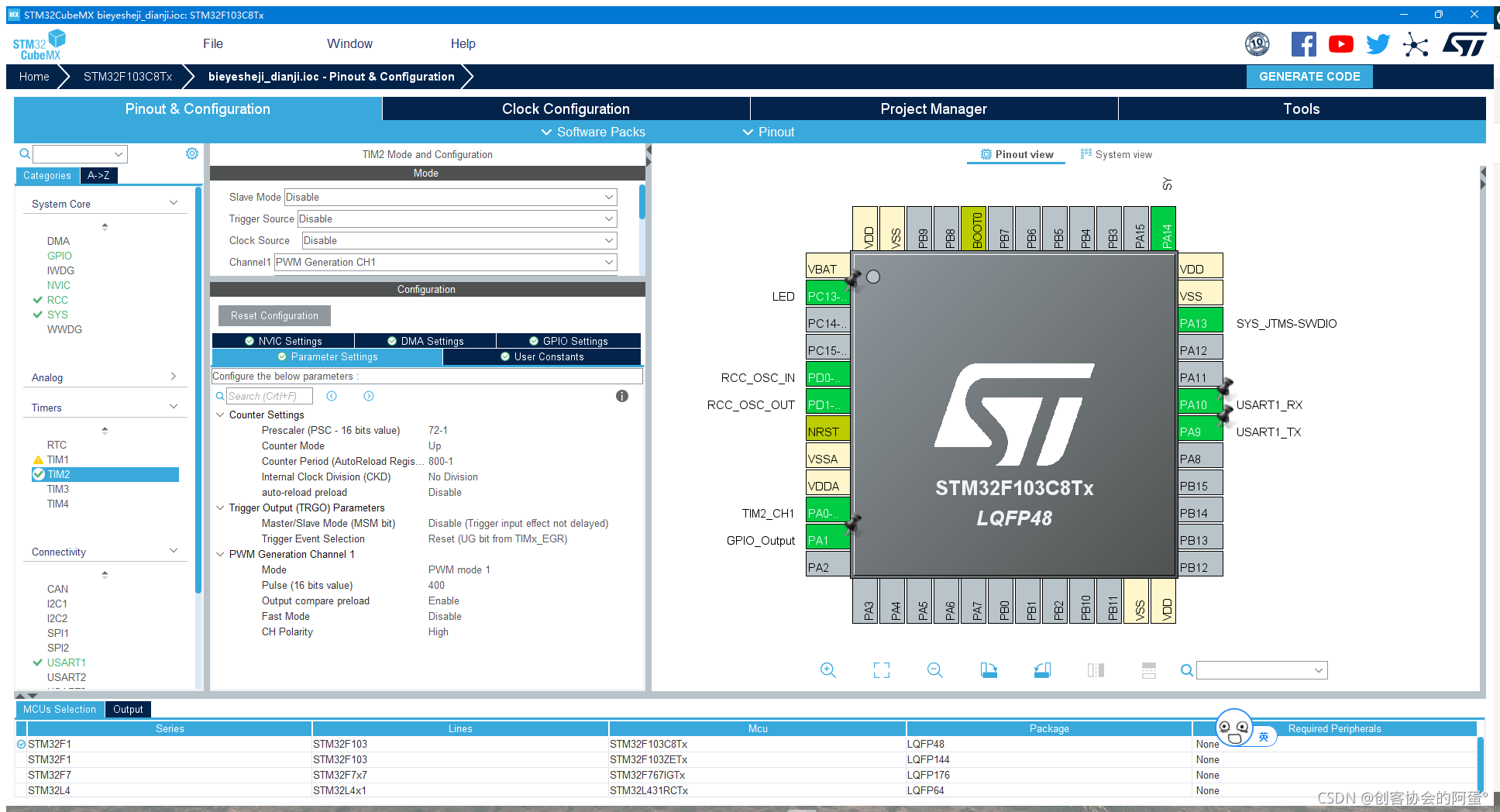Image resolution: width=1500 pixels, height=812 pixels.
Task: Open the NVIC Settings tab
Action: click(283, 341)
